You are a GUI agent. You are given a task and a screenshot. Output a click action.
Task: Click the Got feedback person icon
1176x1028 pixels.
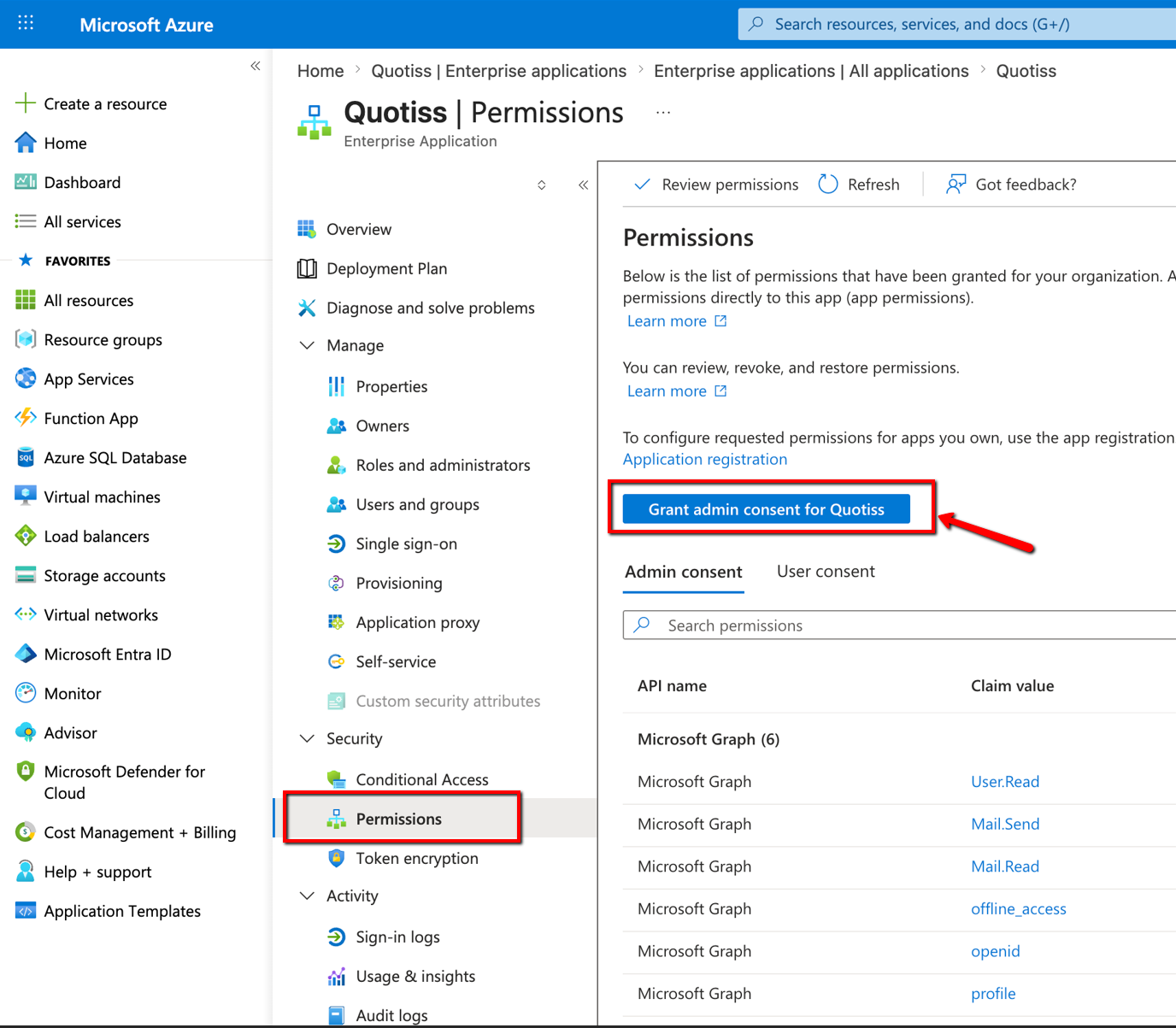point(955,184)
